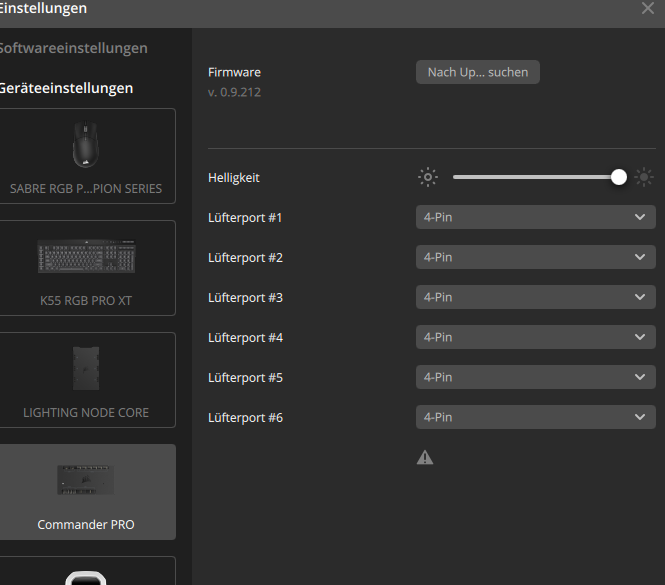Click the Helligkeit label
The width and height of the screenshot is (665, 585).
click(234, 177)
